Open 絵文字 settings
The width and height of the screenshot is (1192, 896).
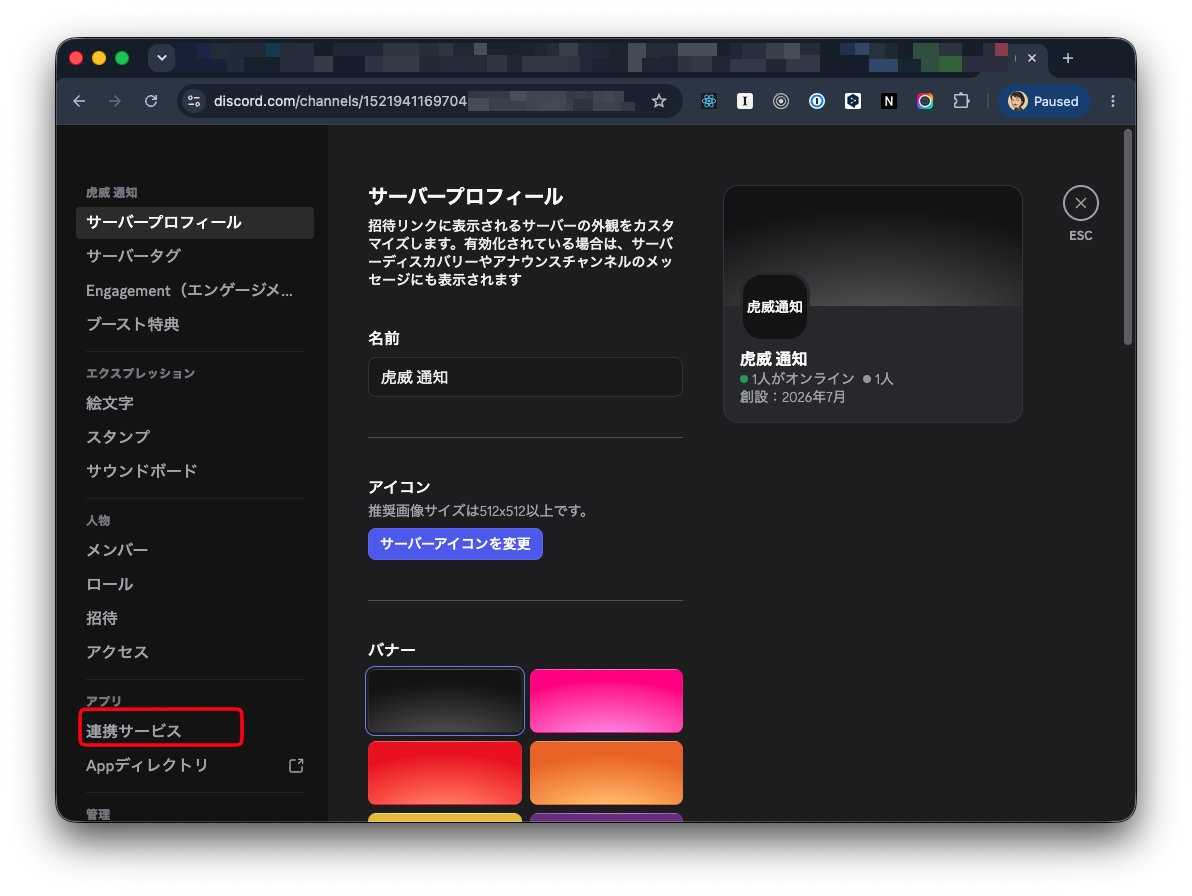tap(195, 404)
